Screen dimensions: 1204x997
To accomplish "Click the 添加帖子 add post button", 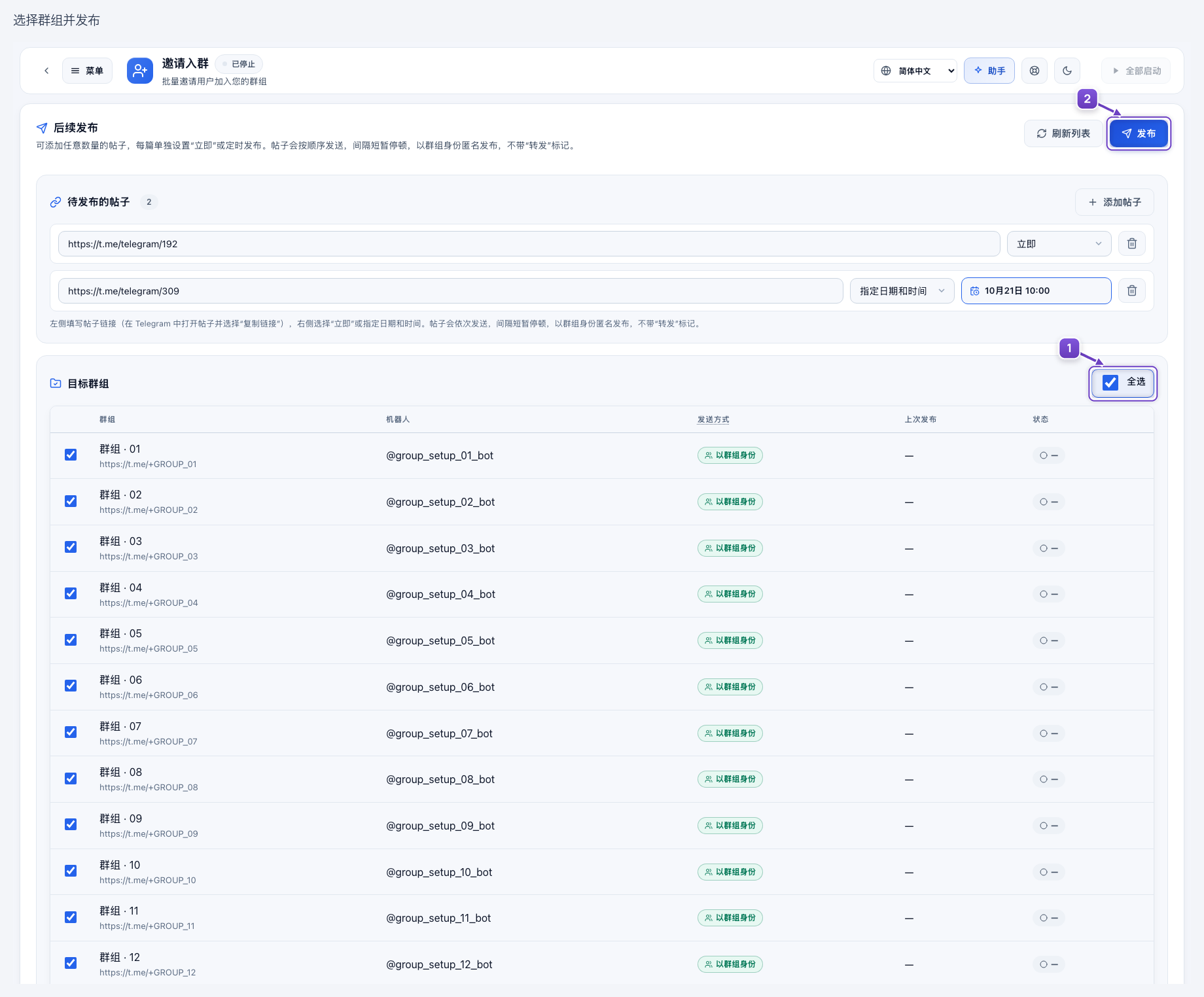I will click(1114, 202).
